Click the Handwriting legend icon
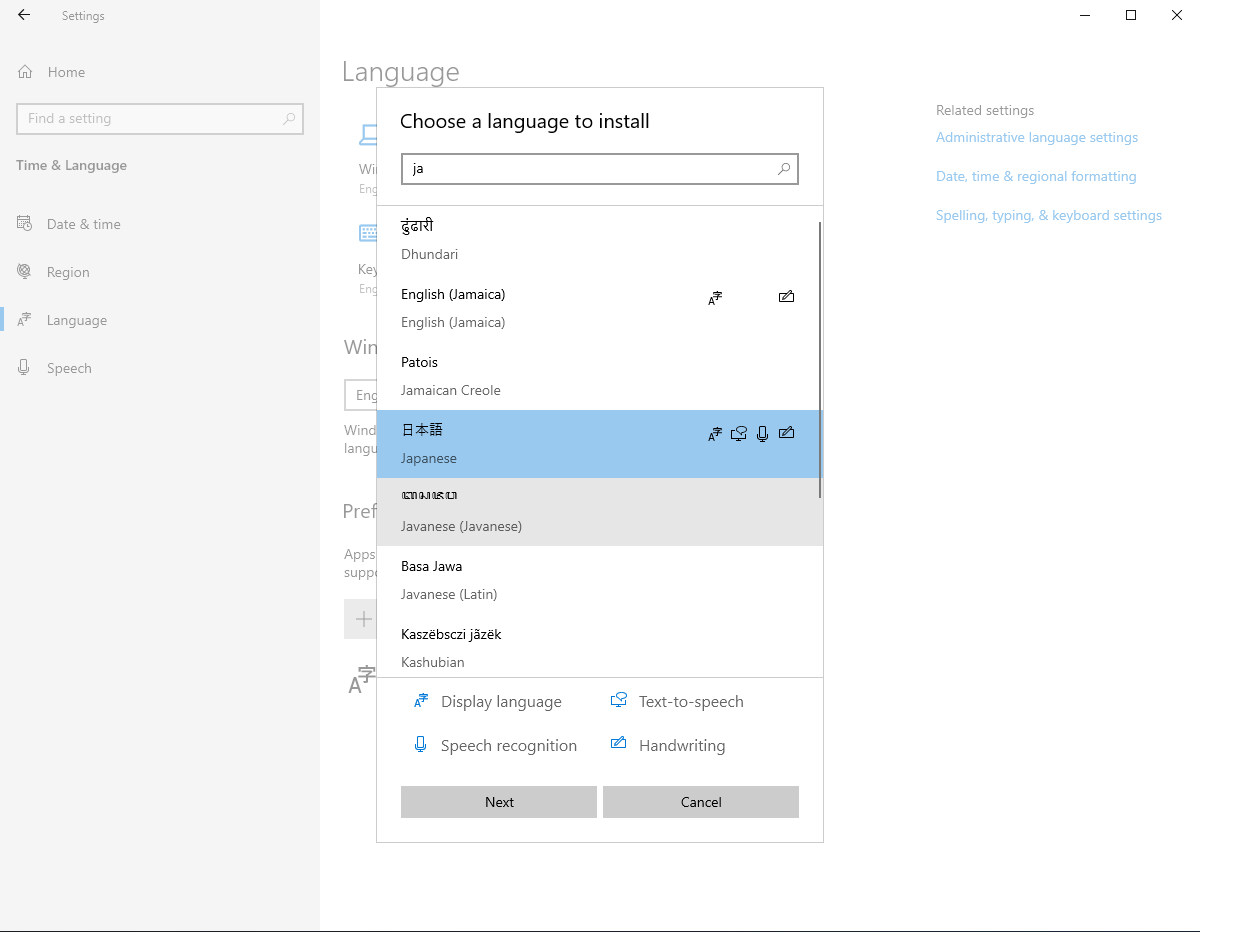 [x=619, y=743]
